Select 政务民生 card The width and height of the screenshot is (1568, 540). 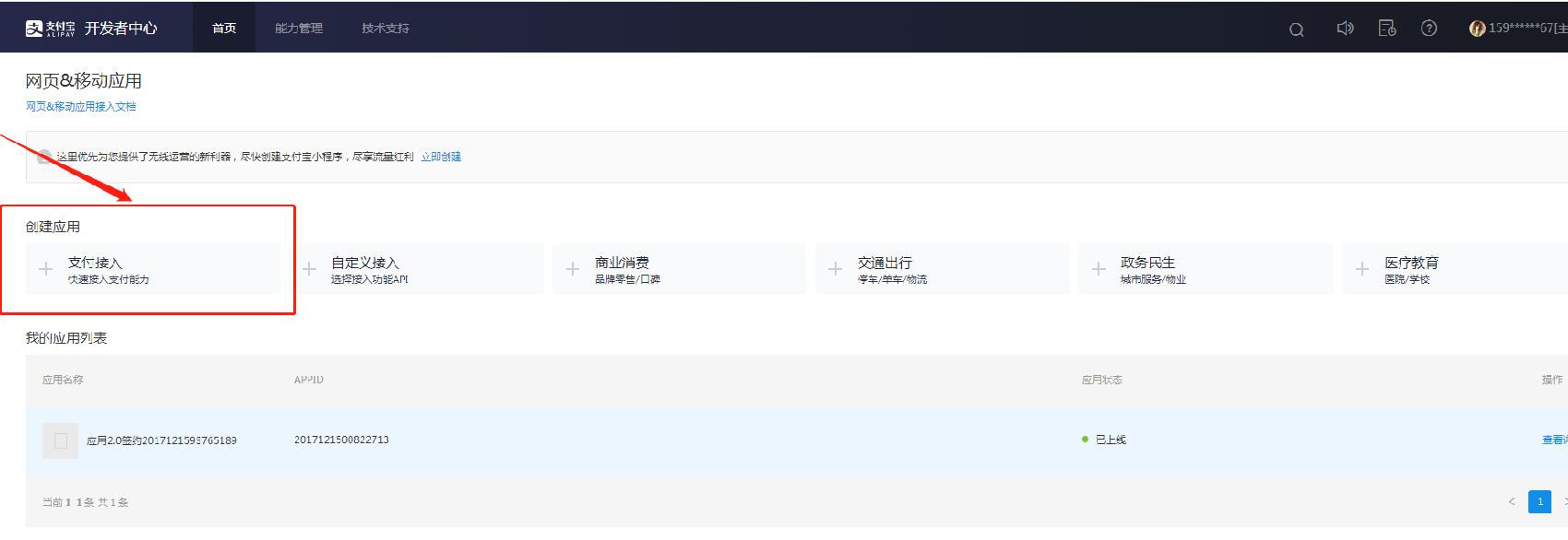pyautogui.click(x=1206, y=269)
